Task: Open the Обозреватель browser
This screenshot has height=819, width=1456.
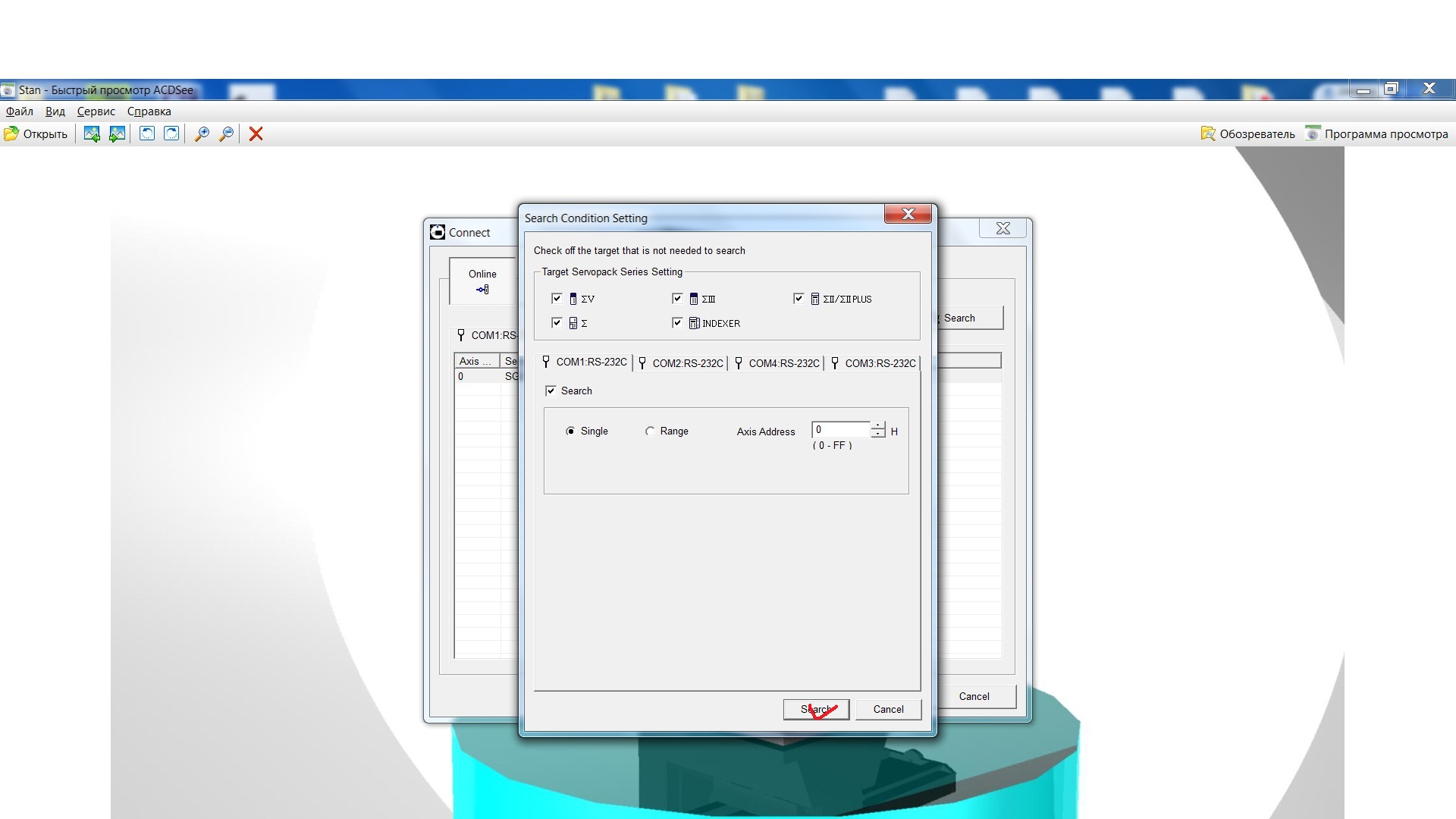Action: coord(1248,134)
